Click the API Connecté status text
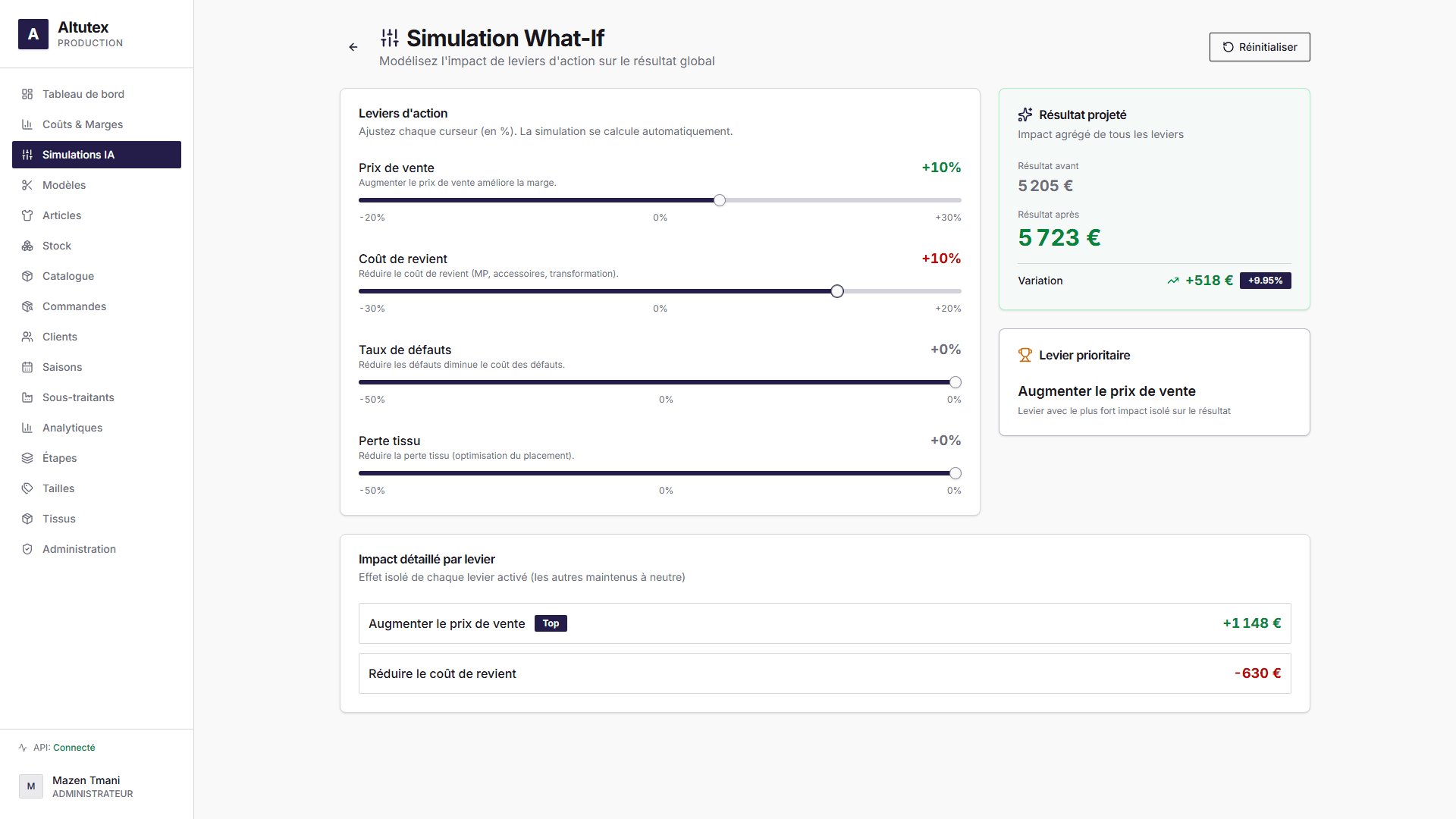1456x819 pixels. click(x=64, y=748)
